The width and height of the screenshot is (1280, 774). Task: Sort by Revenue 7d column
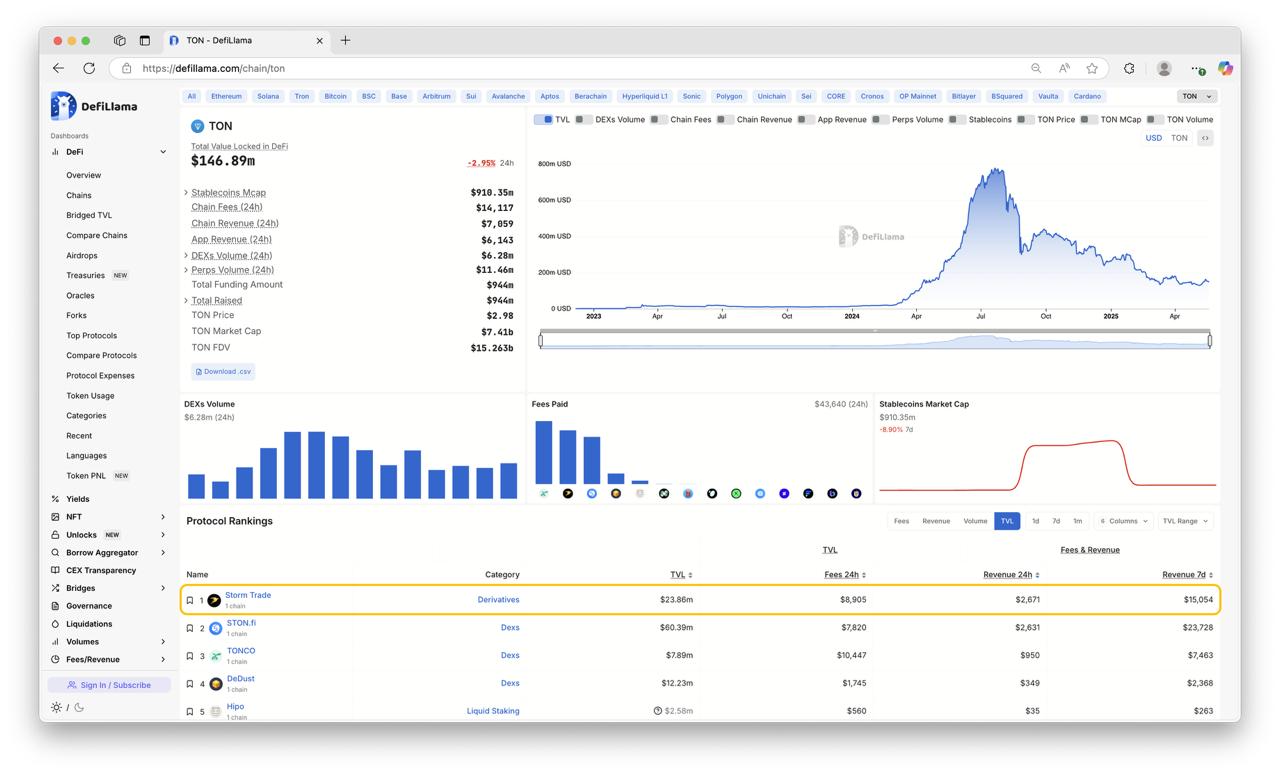coord(1188,575)
